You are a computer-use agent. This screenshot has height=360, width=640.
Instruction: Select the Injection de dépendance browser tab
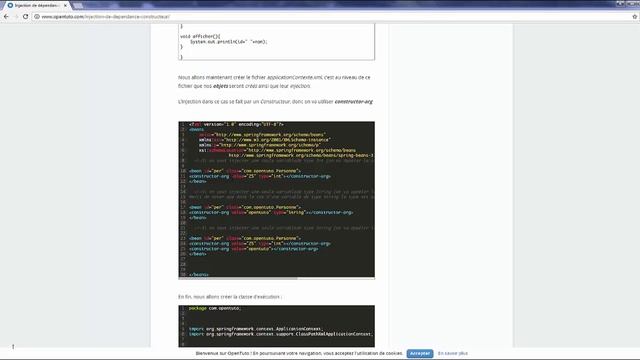[x=36, y=6]
